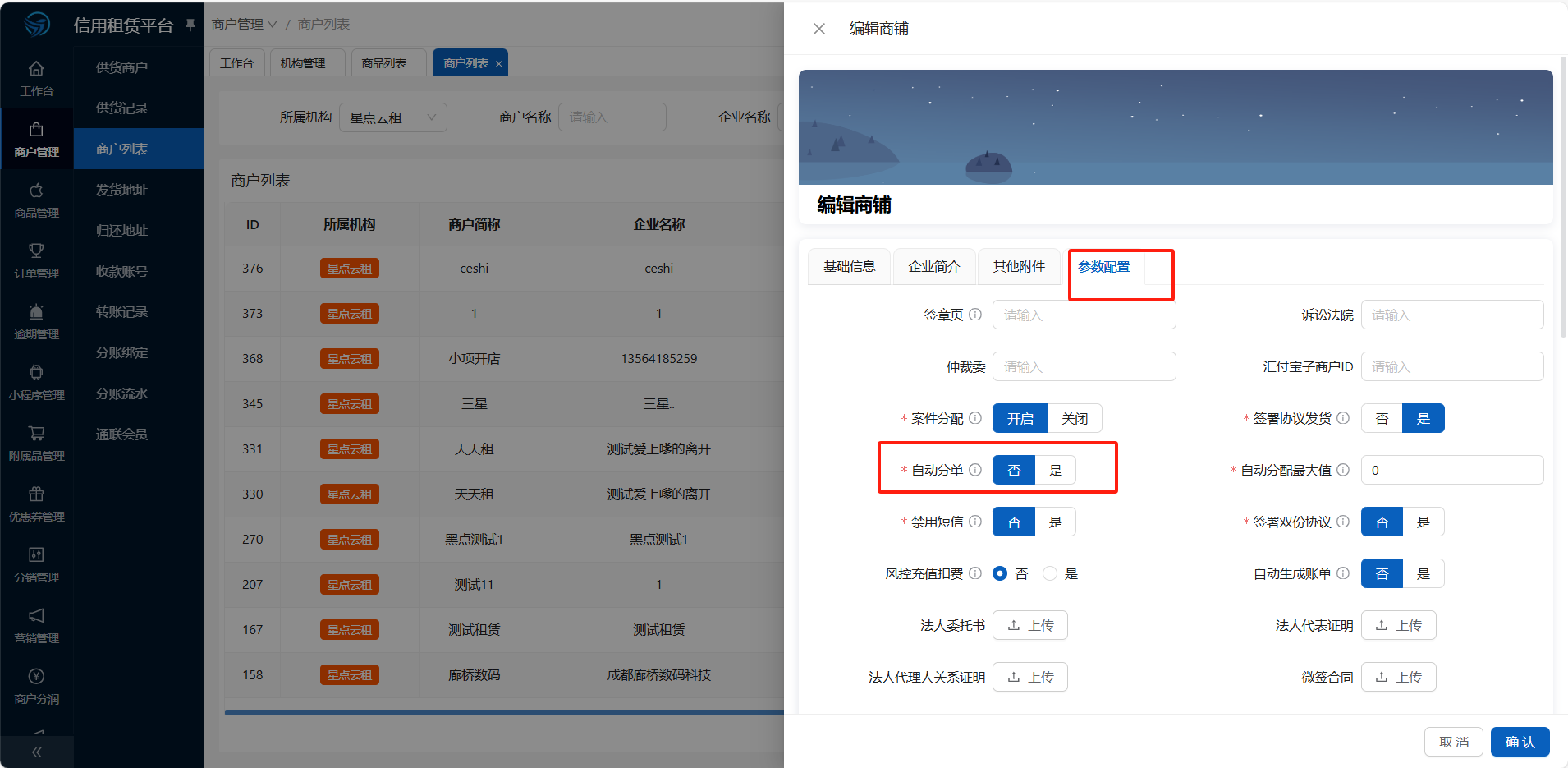The width and height of the screenshot is (1568, 768).
Task: Open 附属品管理 cart icon in sidebar
Action: [x=36, y=434]
